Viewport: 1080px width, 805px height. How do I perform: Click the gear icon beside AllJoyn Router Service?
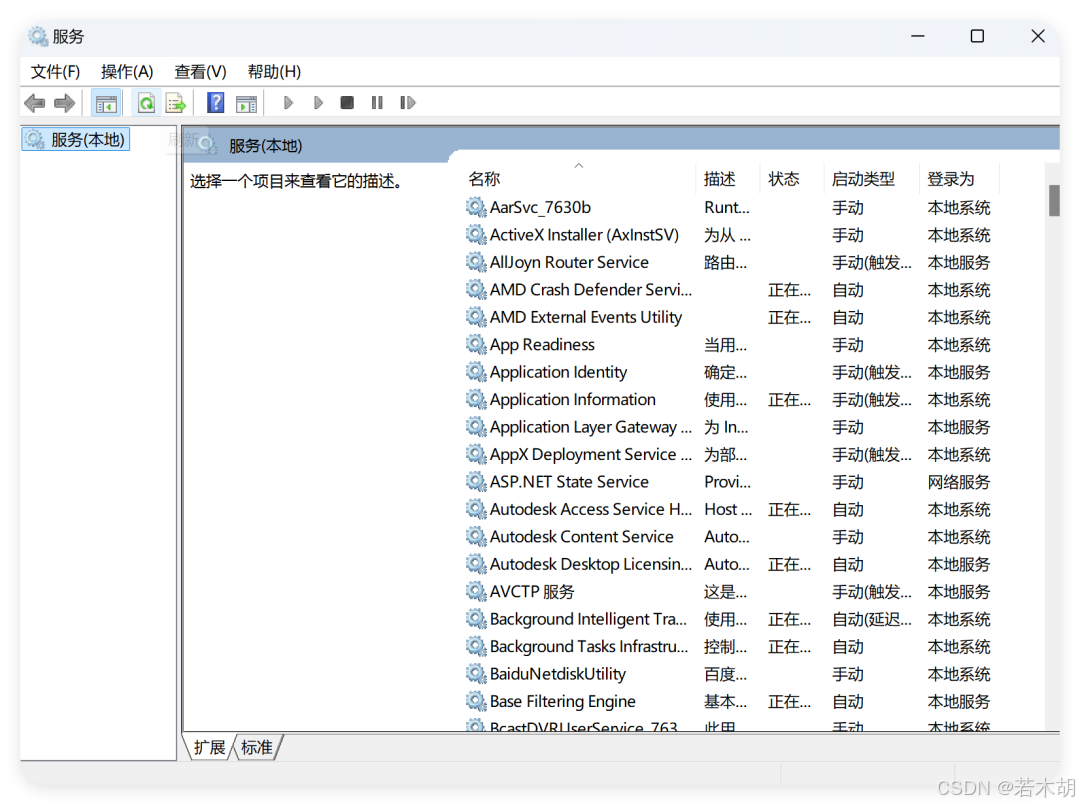click(476, 262)
